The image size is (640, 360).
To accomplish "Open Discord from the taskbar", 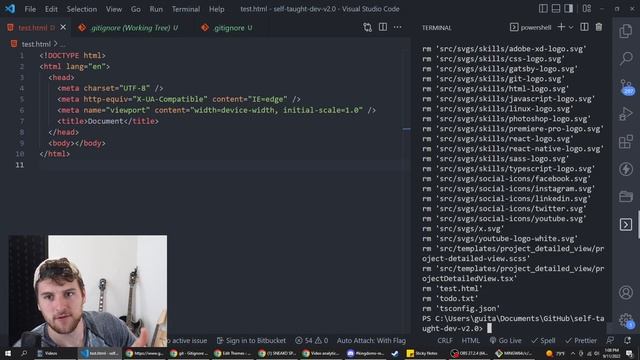I will [365, 353].
